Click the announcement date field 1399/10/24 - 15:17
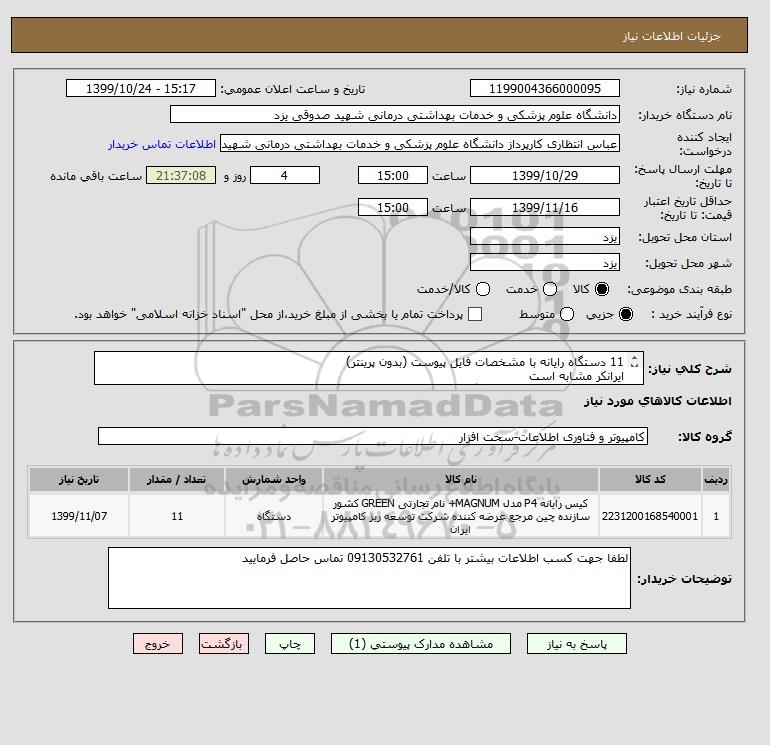The image size is (770, 745). pyautogui.click(x=141, y=88)
